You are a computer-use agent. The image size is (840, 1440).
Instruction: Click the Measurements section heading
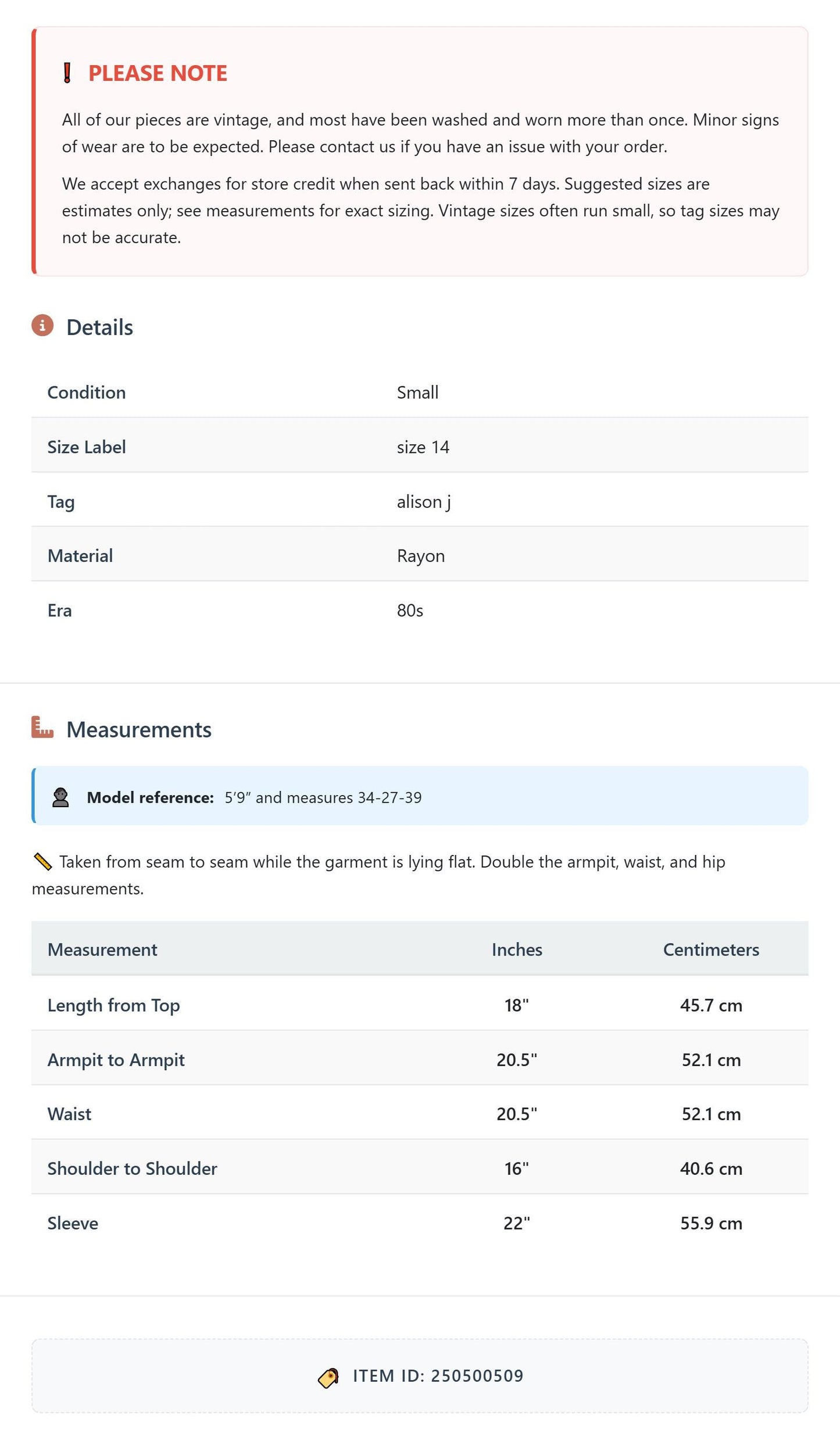coord(139,730)
